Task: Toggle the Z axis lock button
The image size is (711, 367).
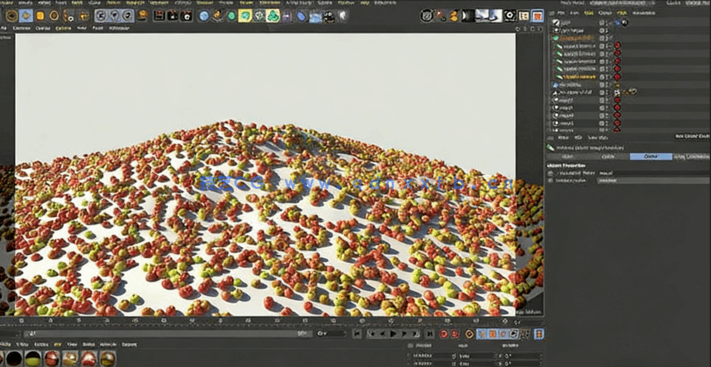Action: pos(128,16)
